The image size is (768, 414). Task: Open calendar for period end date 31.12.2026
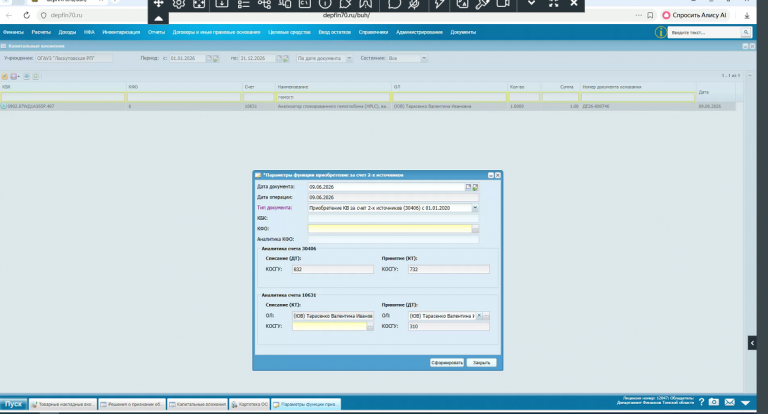point(279,58)
